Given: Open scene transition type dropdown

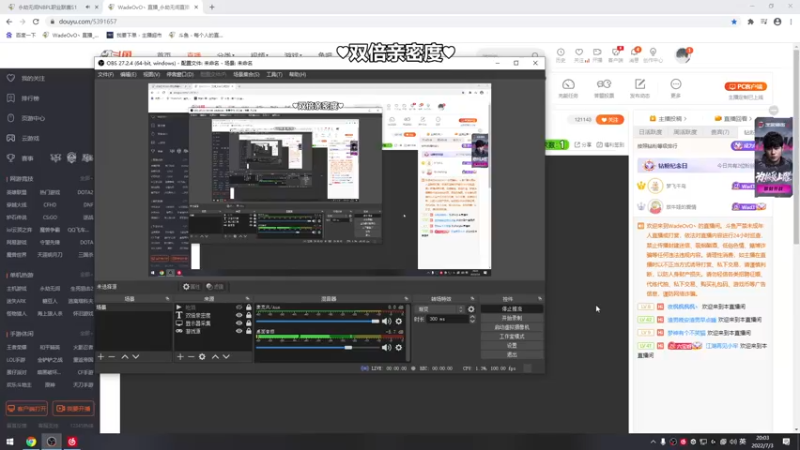Looking at the screenshot, I should (440, 309).
